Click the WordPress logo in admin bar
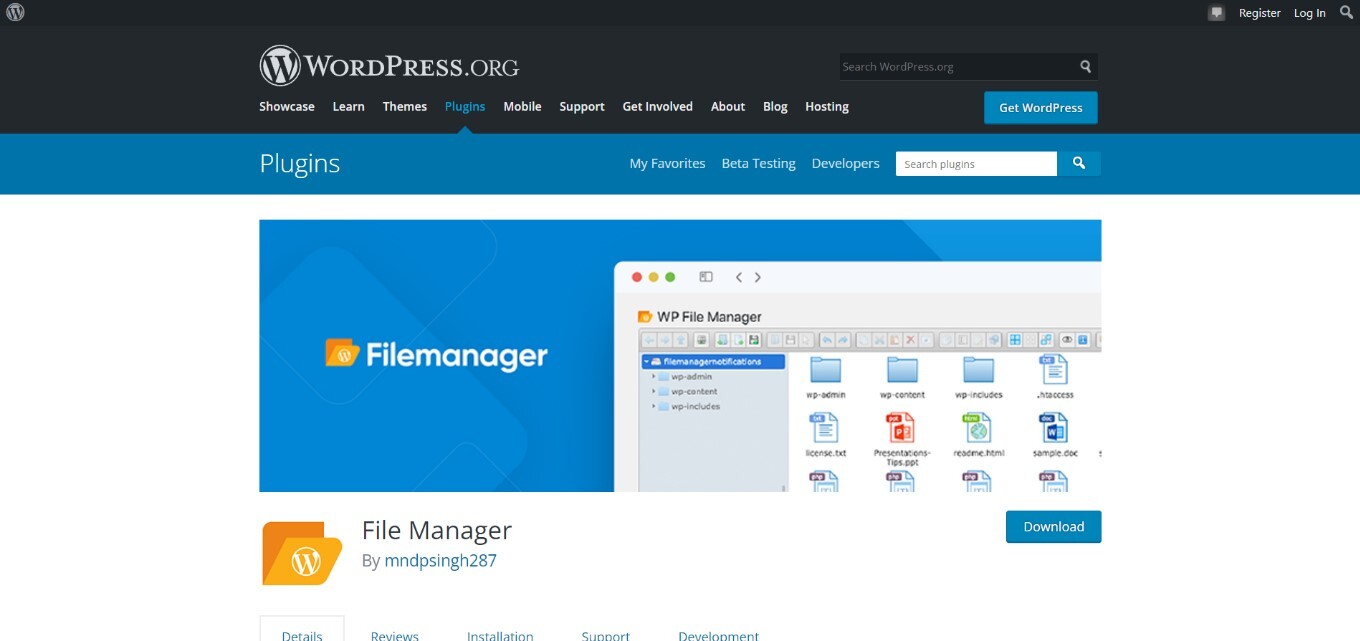Image resolution: width=1360 pixels, height=641 pixels. coord(15,13)
